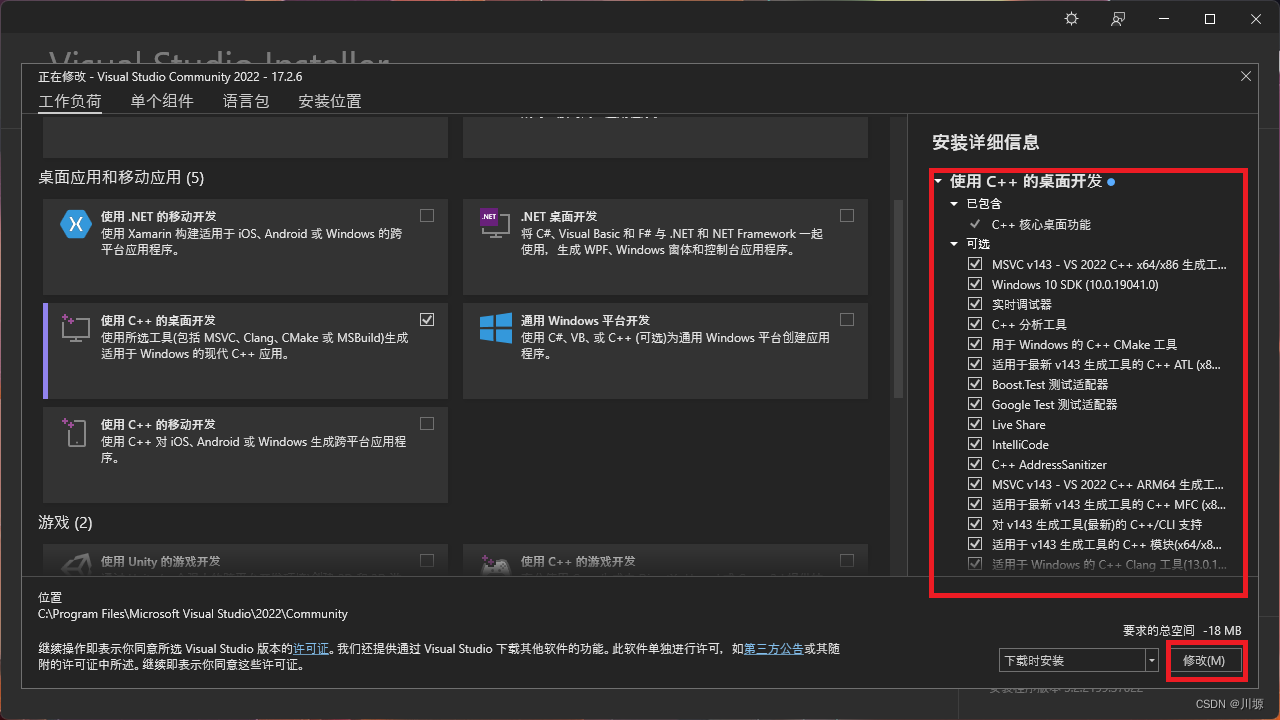The width and height of the screenshot is (1280, 720).
Task: Collapse the 已包含 section
Action: pyautogui.click(x=954, y=203)
